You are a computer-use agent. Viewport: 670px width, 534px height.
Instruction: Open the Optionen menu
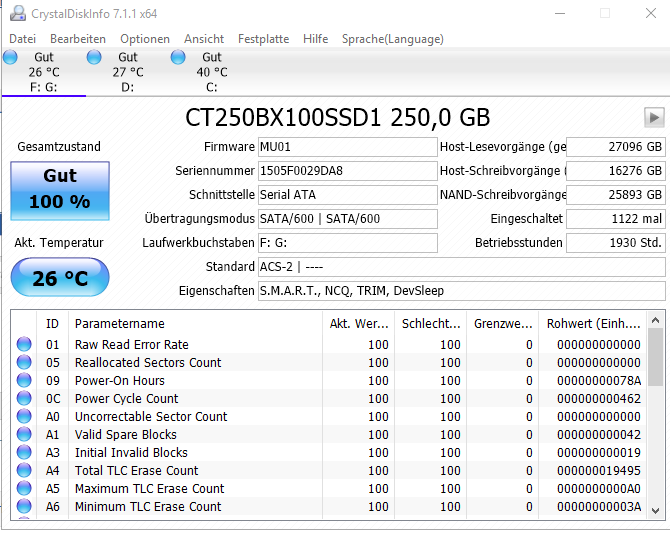145,39
